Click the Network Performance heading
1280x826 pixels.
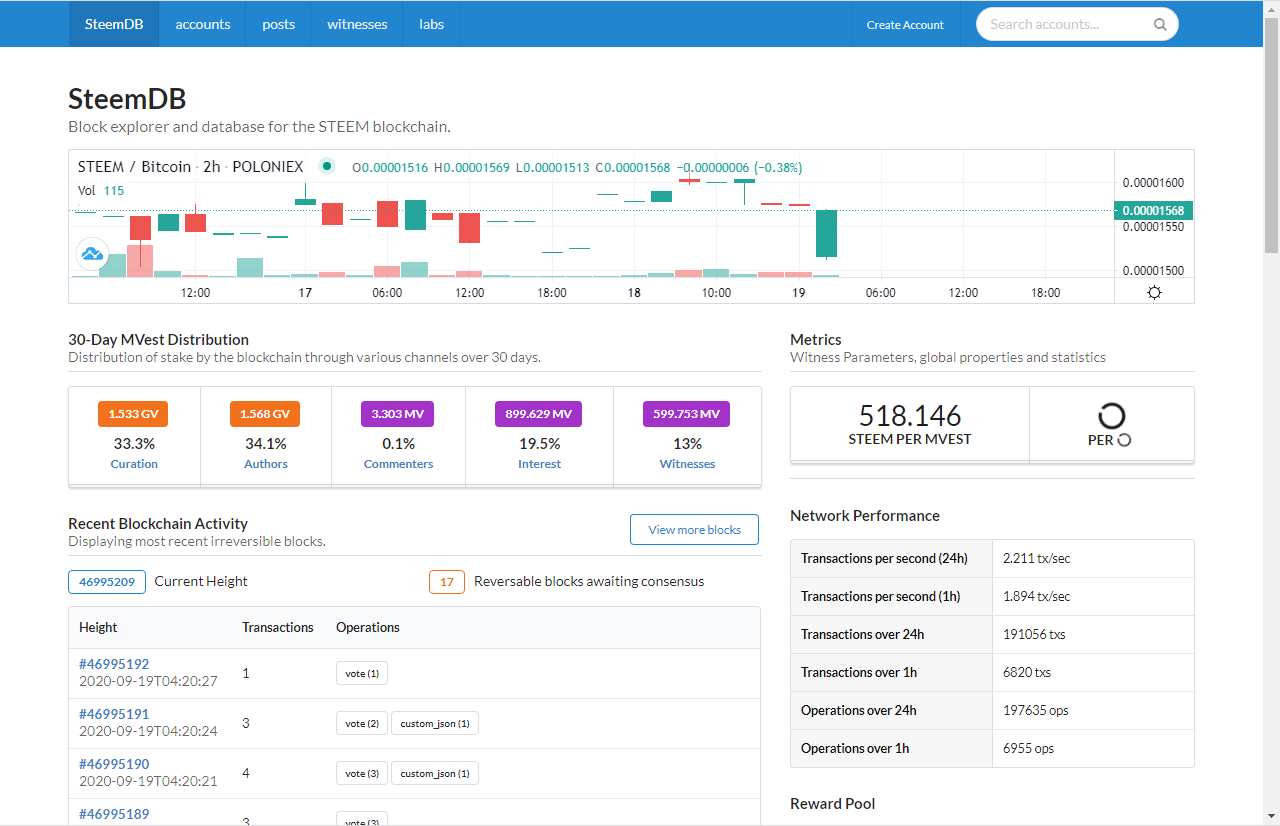(x=865, y=516)
